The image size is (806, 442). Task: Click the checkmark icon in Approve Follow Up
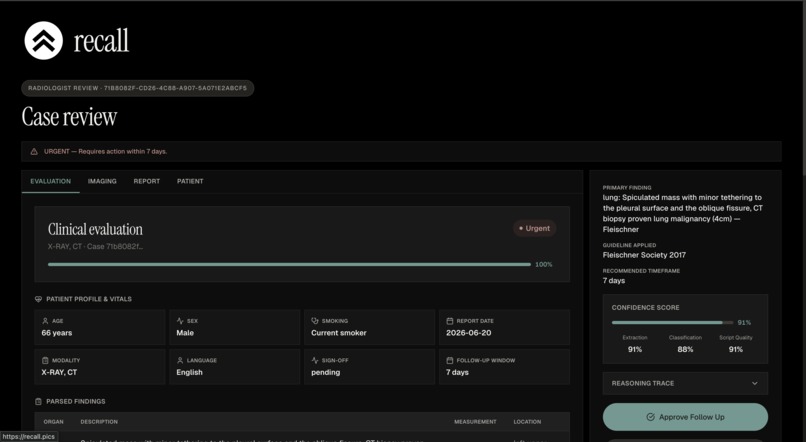[x=650, y=417]
